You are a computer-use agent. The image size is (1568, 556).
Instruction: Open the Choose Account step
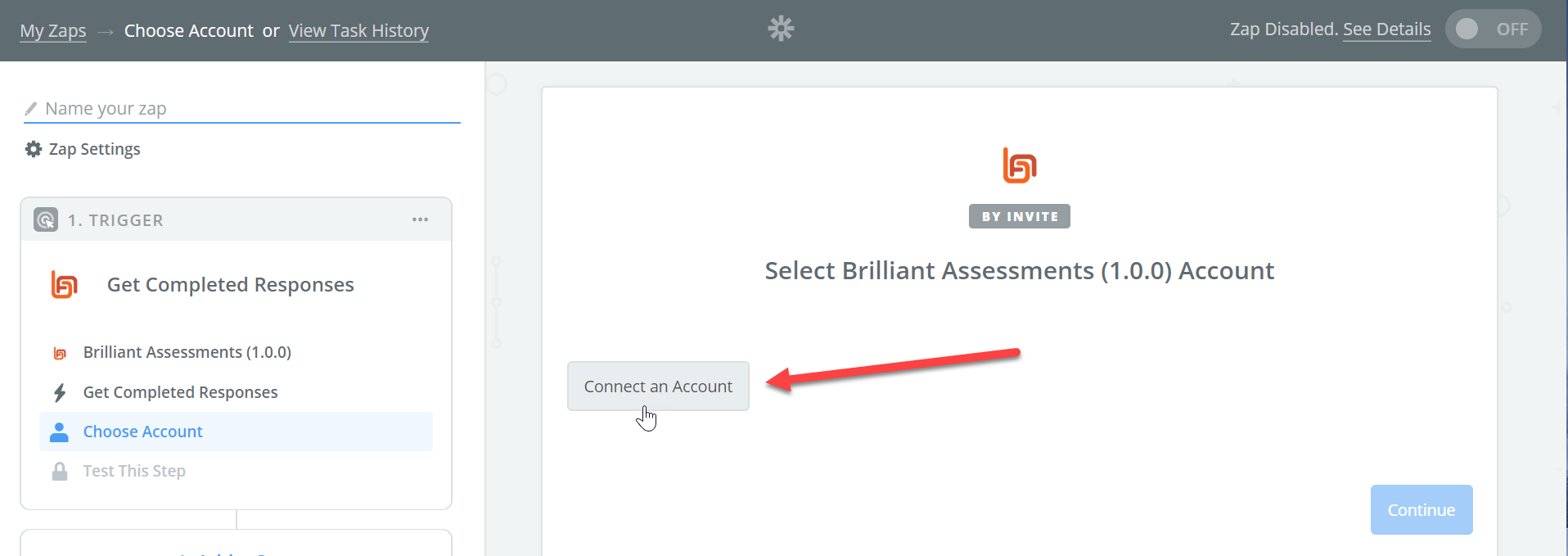click(143, 432)
